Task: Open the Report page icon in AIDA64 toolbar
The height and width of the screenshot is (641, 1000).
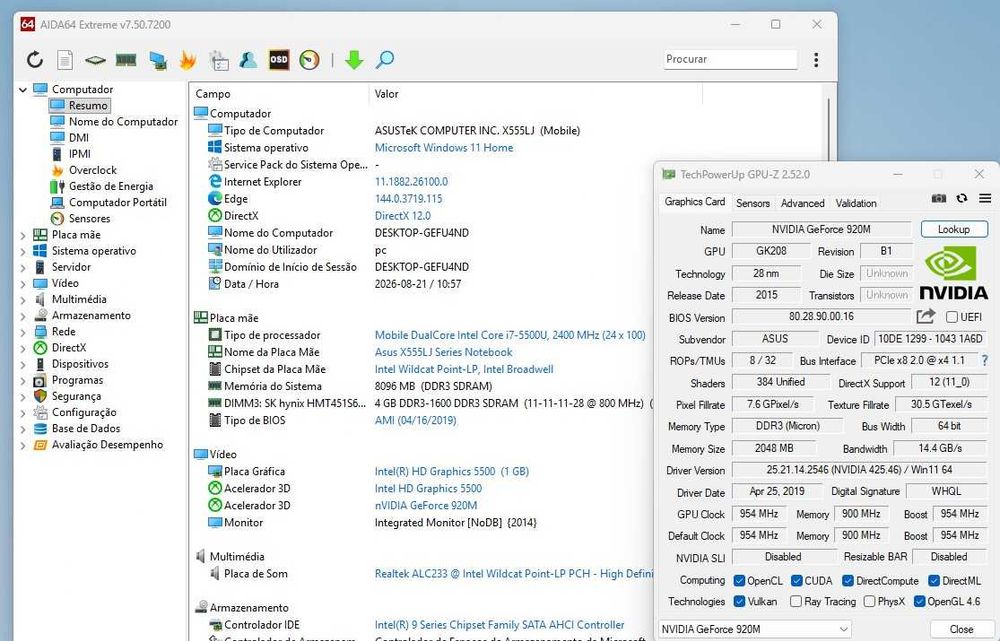Action: coord(65,60)
